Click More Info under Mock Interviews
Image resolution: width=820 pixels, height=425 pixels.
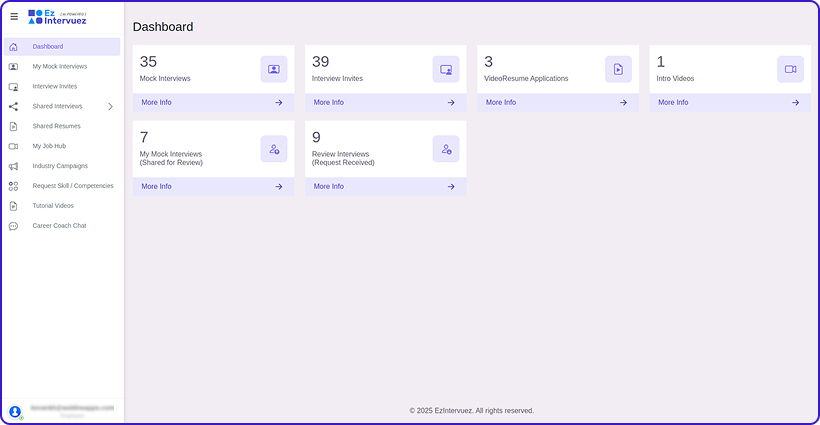coord(157,102)
